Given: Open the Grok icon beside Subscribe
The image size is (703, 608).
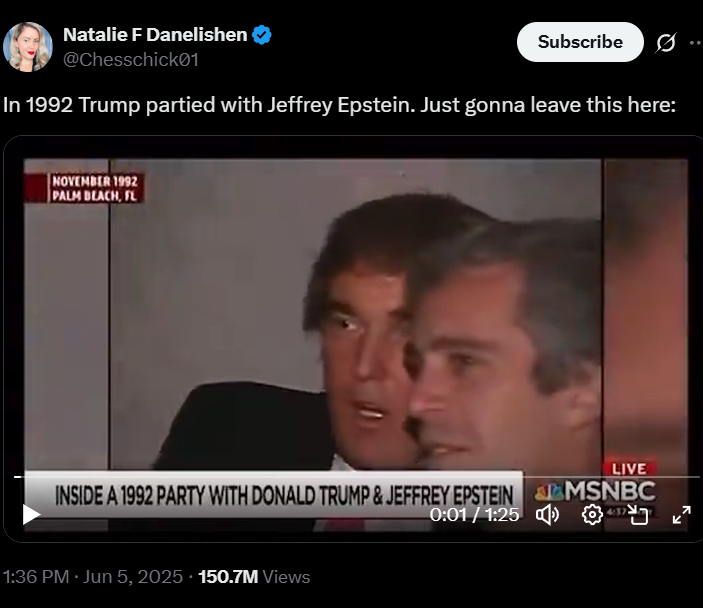Looking at the screenshot, I should click(665, 42).
